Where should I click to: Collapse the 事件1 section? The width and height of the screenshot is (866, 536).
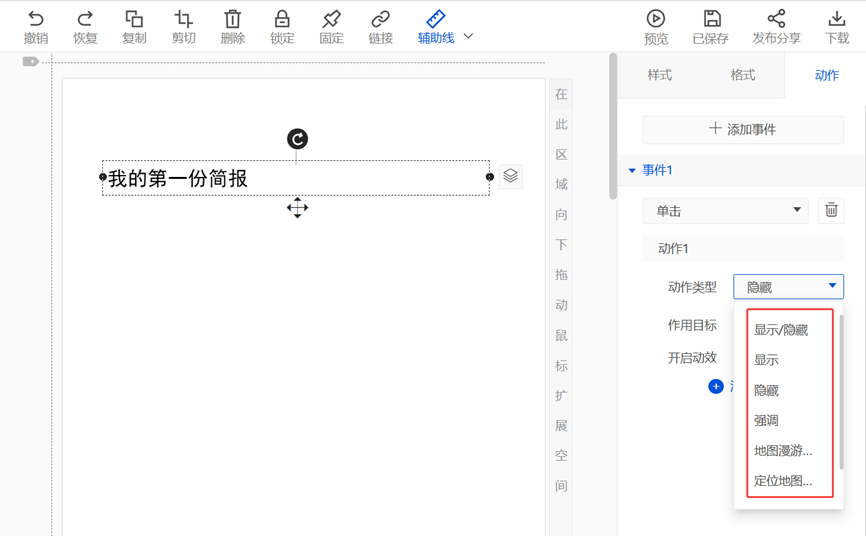click(632, 171)
